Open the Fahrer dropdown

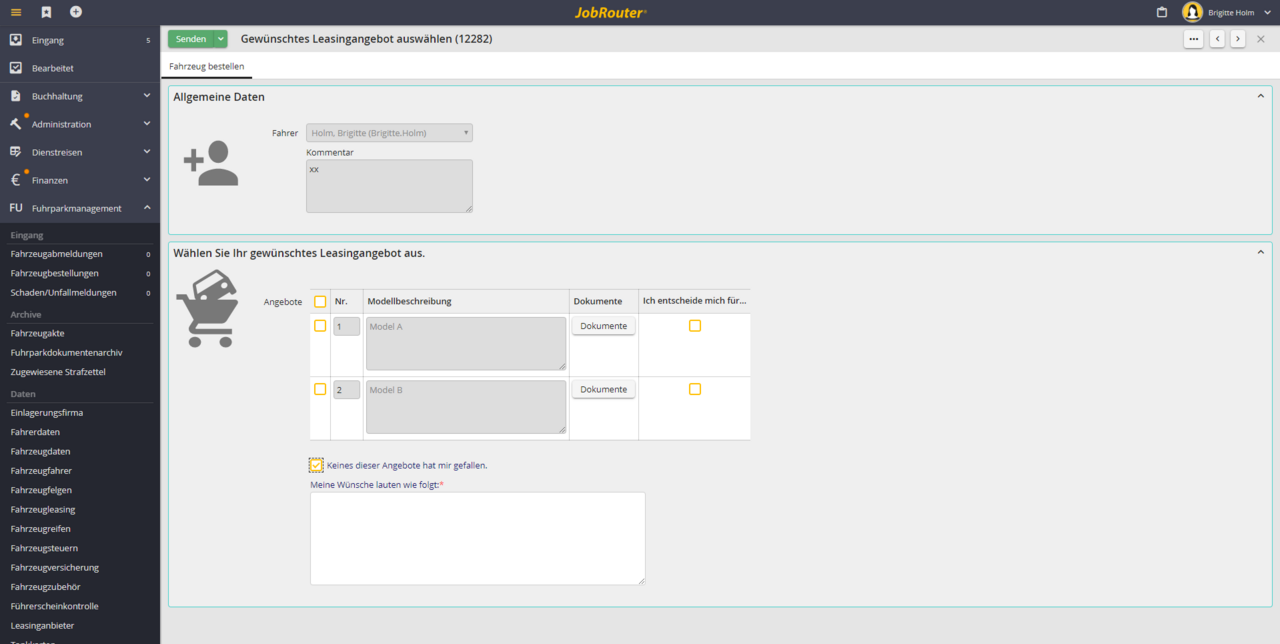(389, 133)
